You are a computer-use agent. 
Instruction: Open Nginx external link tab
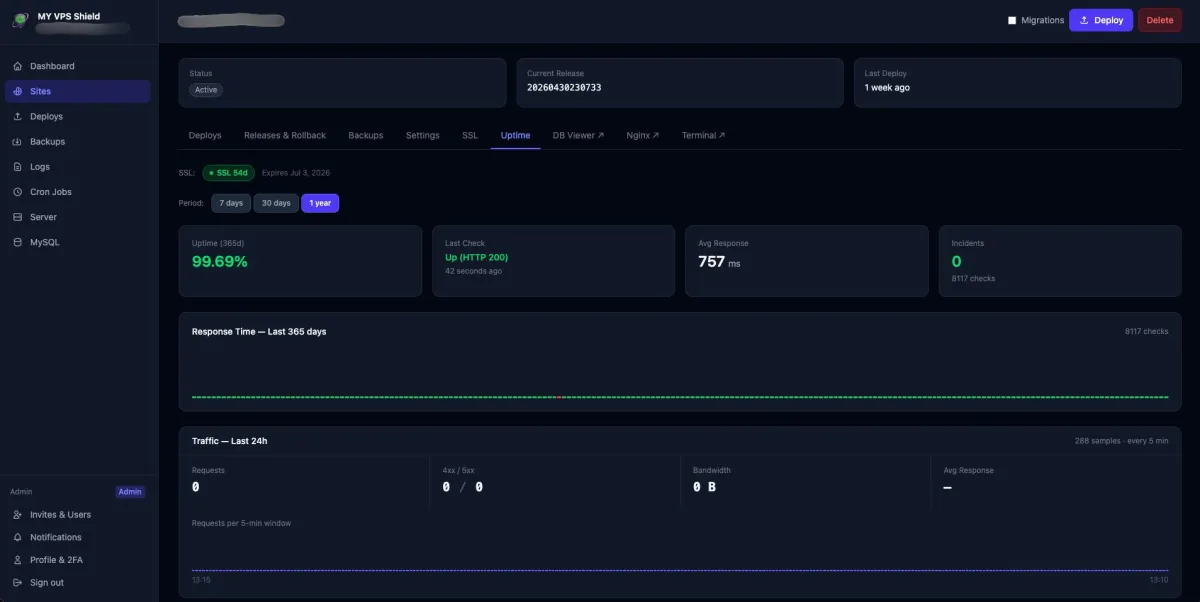point(643,135)
